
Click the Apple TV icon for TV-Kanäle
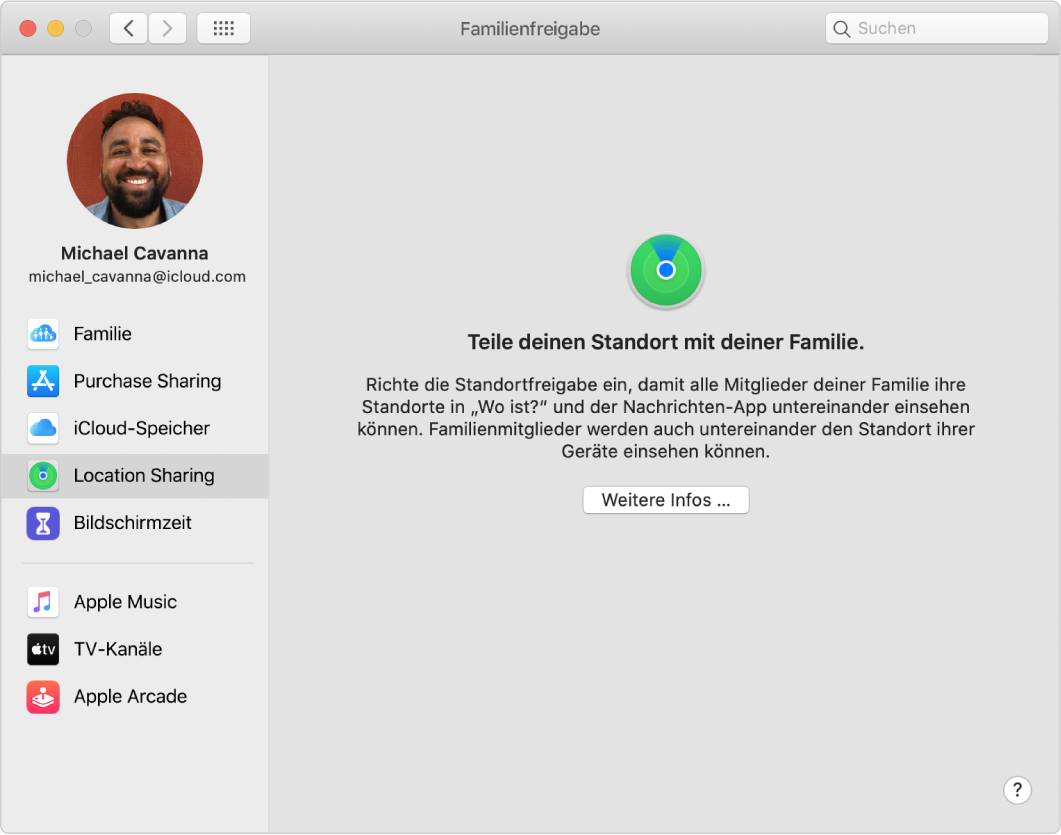coord(43,649)
